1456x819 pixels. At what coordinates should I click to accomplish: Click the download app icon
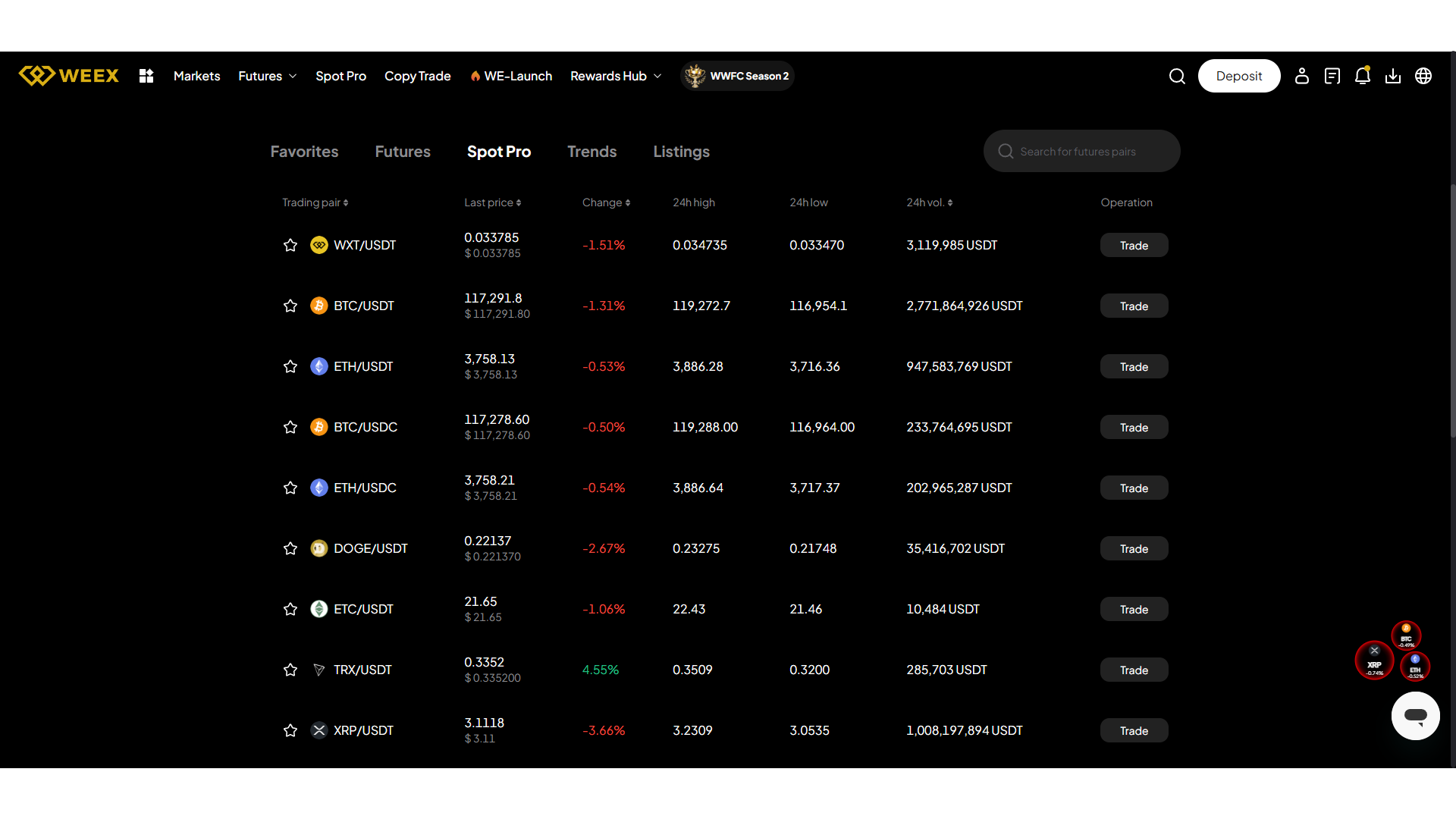click(1393, 76)
